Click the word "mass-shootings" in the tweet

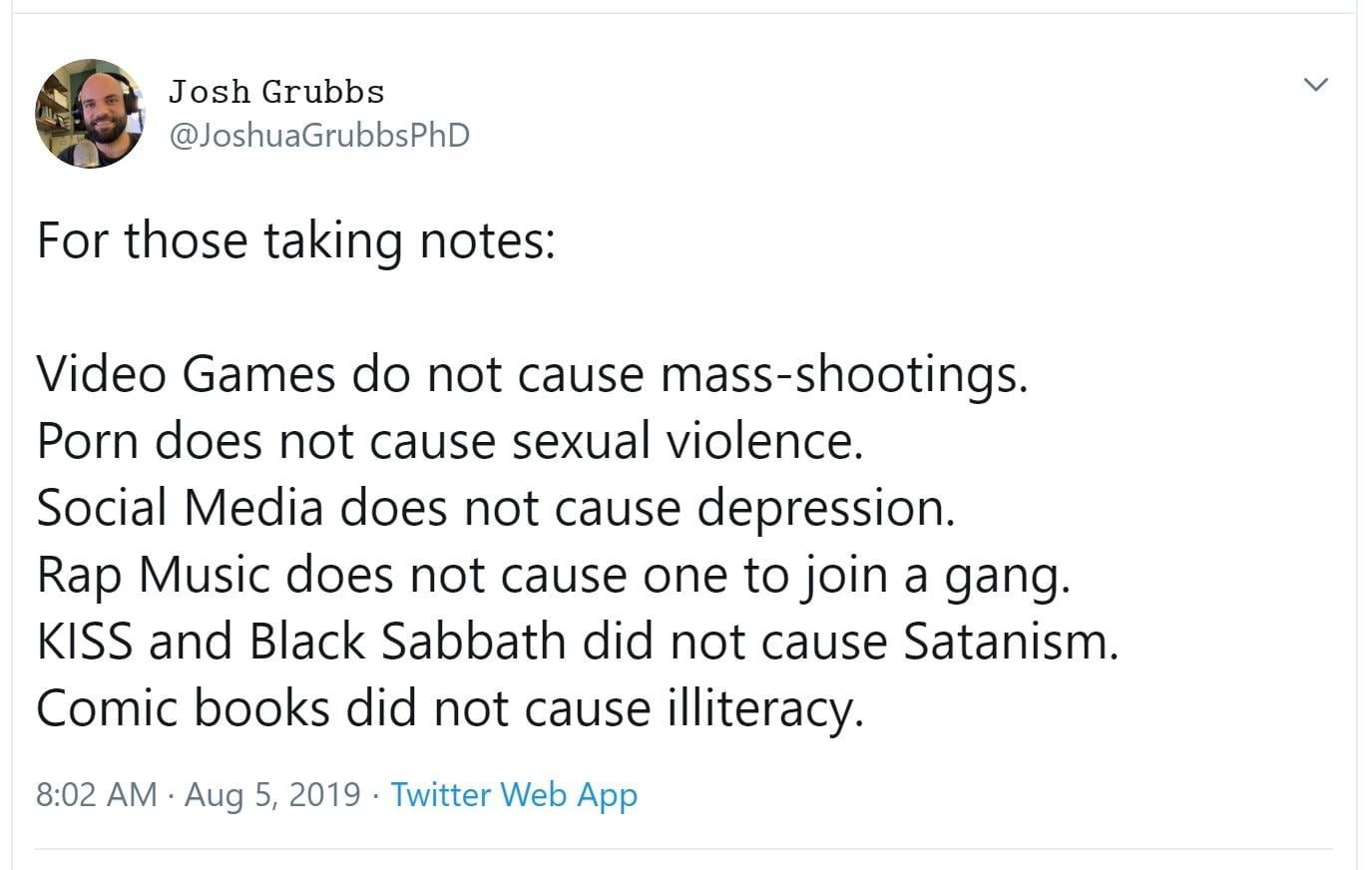pos(842,374)
